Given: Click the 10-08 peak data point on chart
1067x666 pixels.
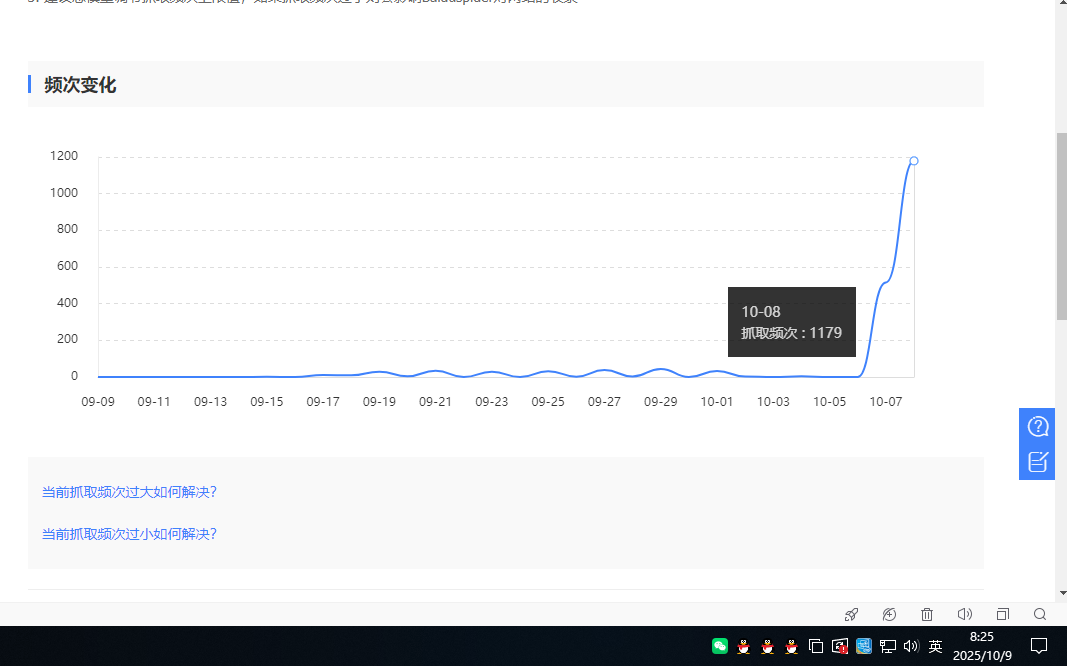Looking at the screenshot, I should [x=914, y=161].
